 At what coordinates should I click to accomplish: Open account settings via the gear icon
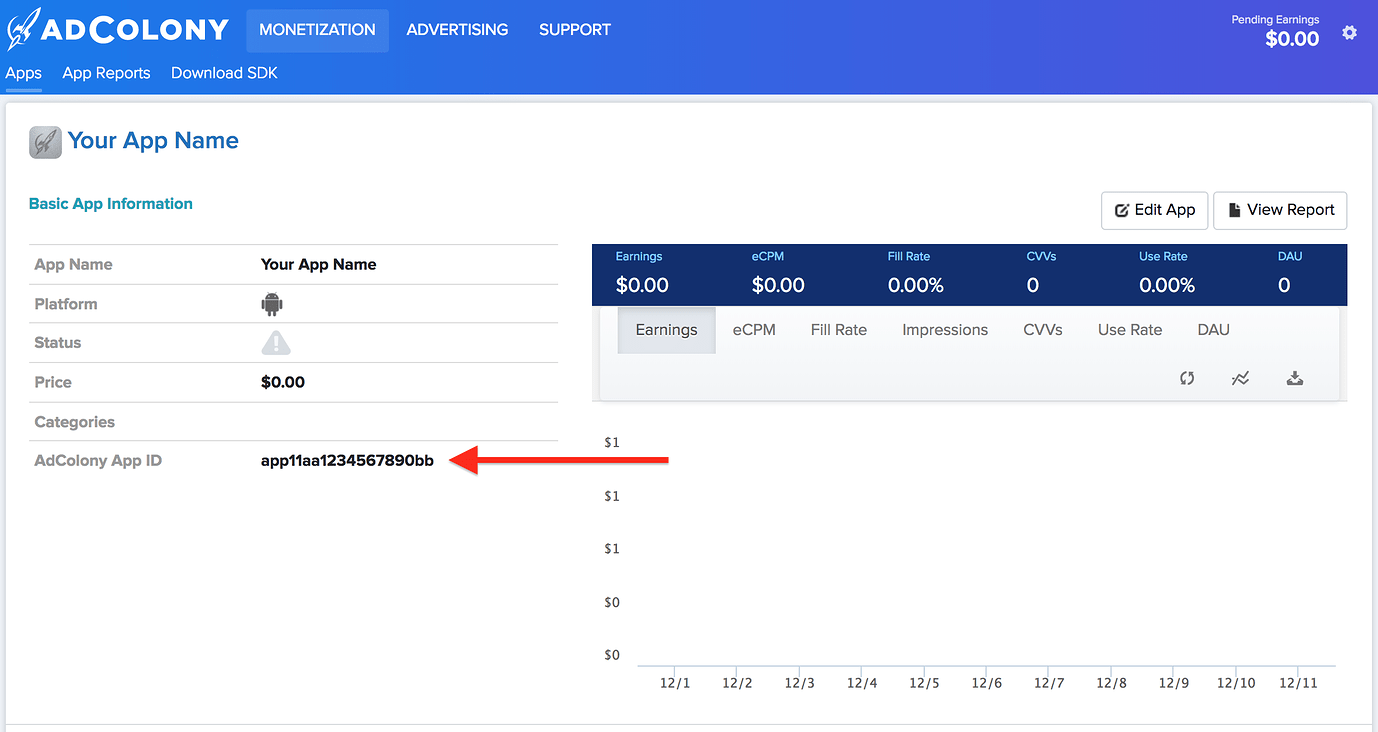pos(1349,32)
